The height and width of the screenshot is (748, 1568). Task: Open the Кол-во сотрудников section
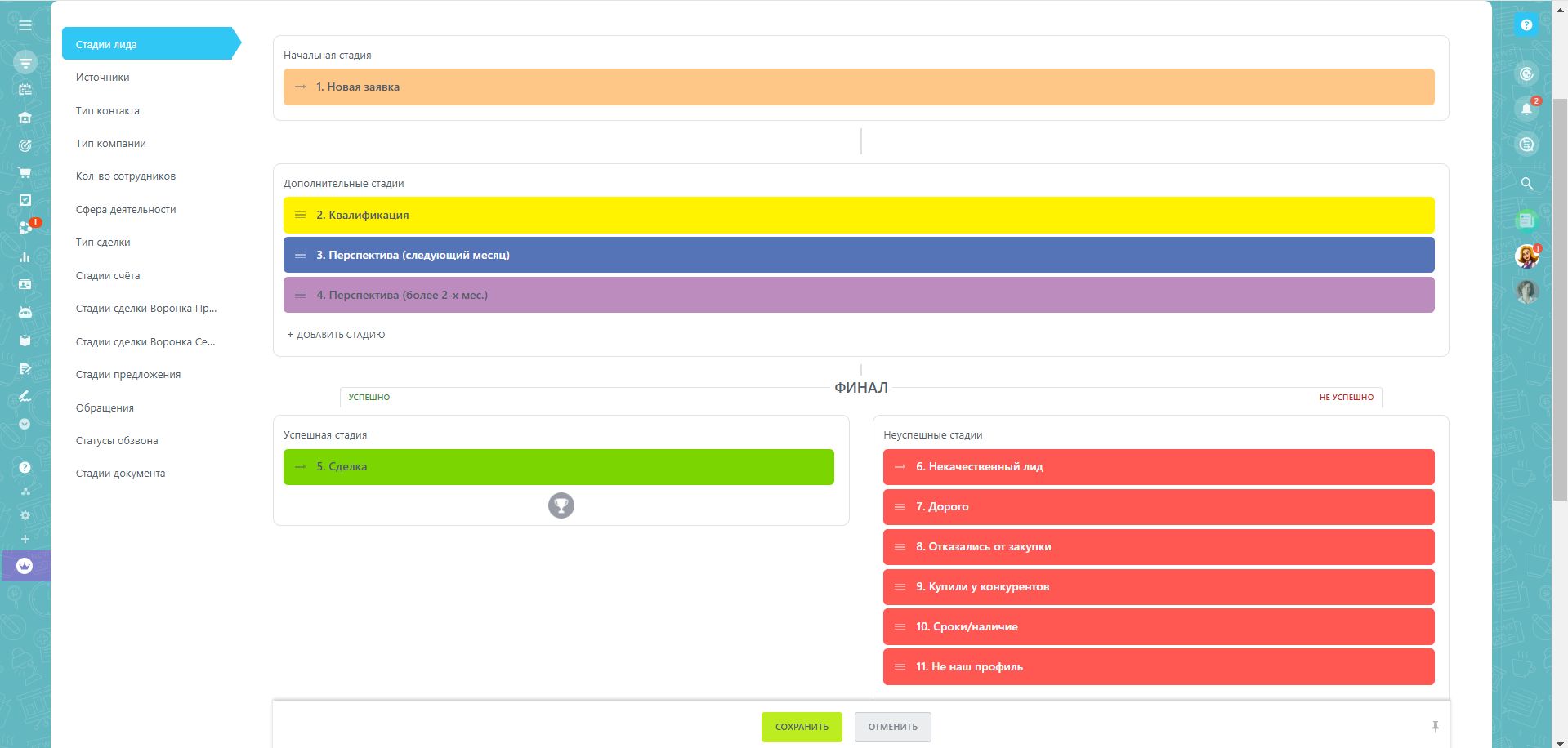tap(126, 176)
